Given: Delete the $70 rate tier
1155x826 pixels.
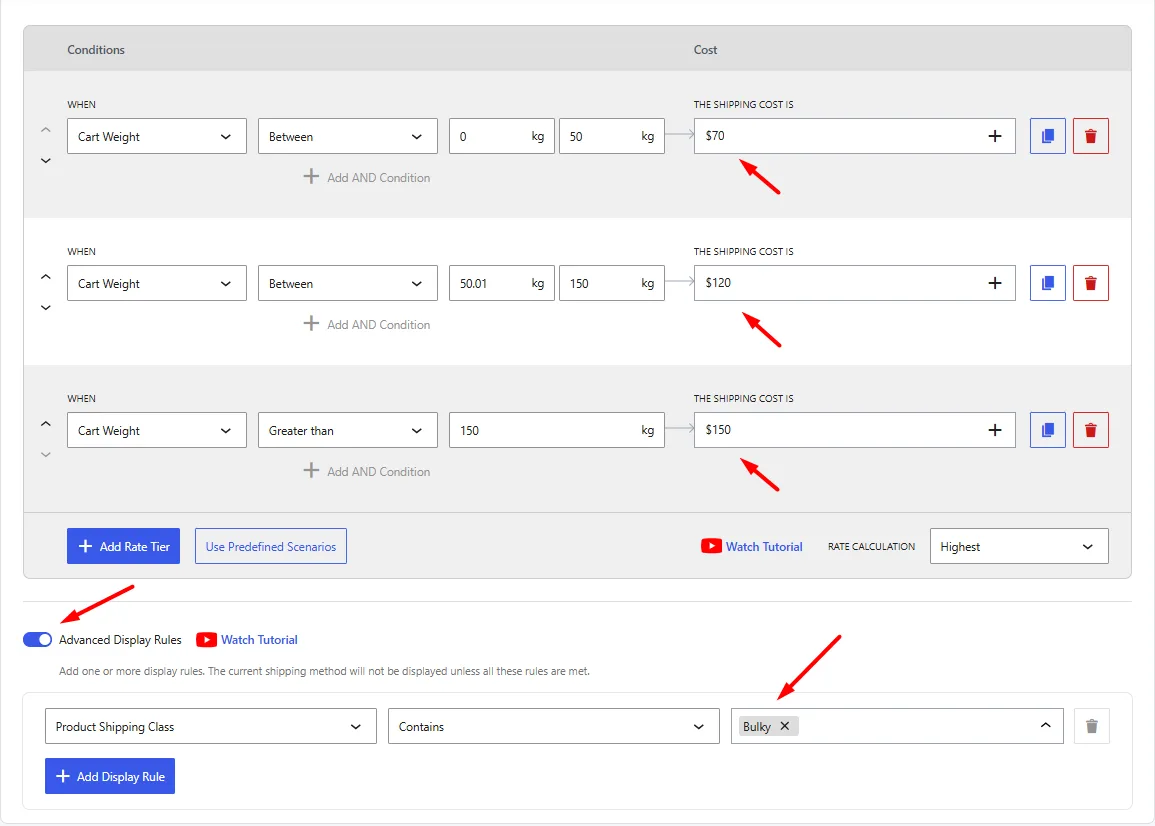Looking at the screenshot, I should click(x=1091, y=136).
